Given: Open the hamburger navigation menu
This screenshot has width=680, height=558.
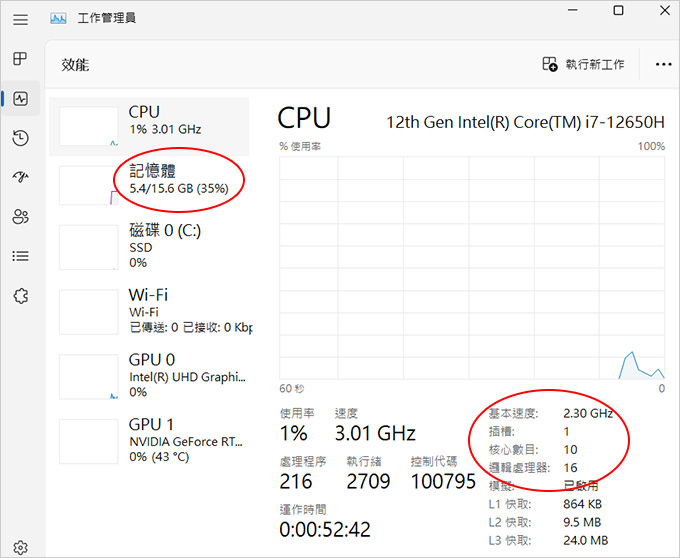Looking at the screenshot, I should 20,20.
